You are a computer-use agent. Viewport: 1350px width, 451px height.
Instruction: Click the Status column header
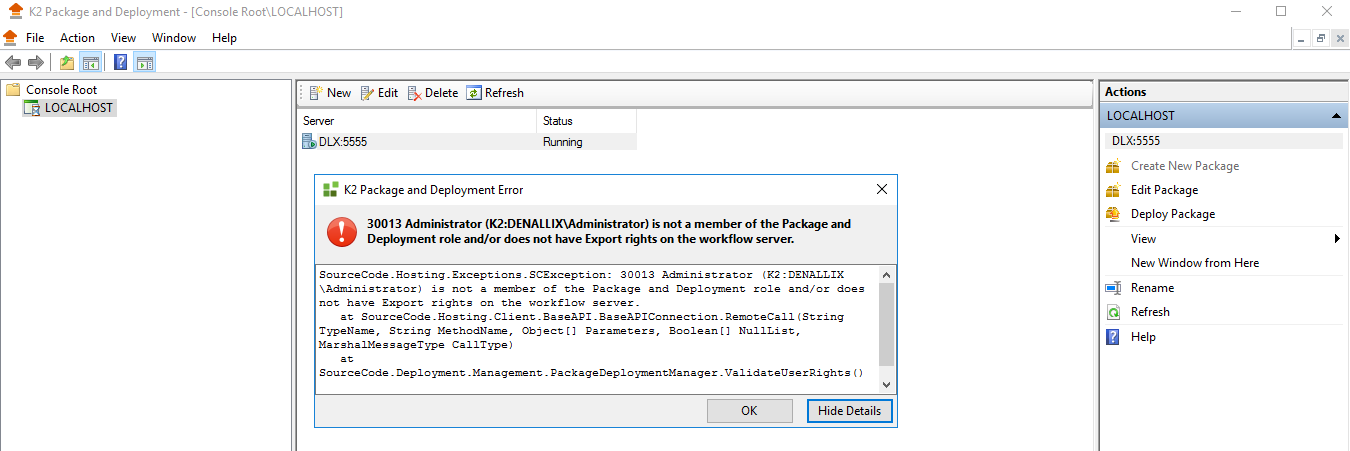click(x=586, y=121)
